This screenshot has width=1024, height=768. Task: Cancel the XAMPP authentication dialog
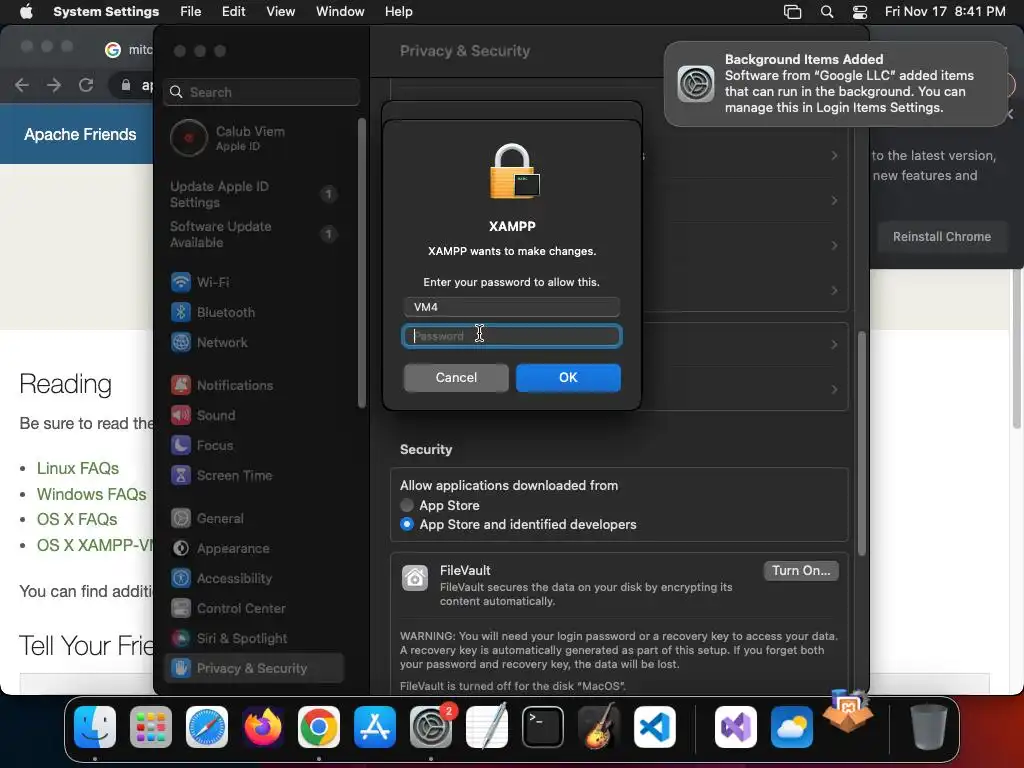[456, 377]
